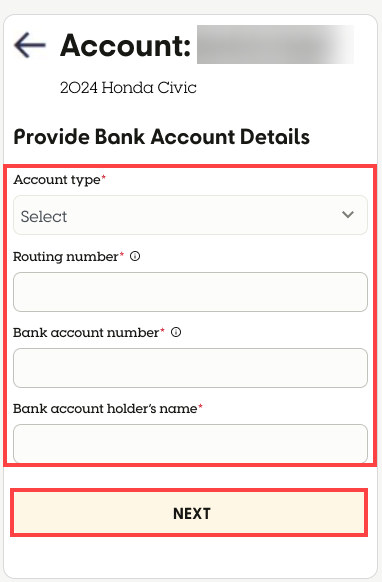The width and height of the screenshot is (382, 582).
Task: Click the red asterisk after Account type
Action: tap(104, 178)
